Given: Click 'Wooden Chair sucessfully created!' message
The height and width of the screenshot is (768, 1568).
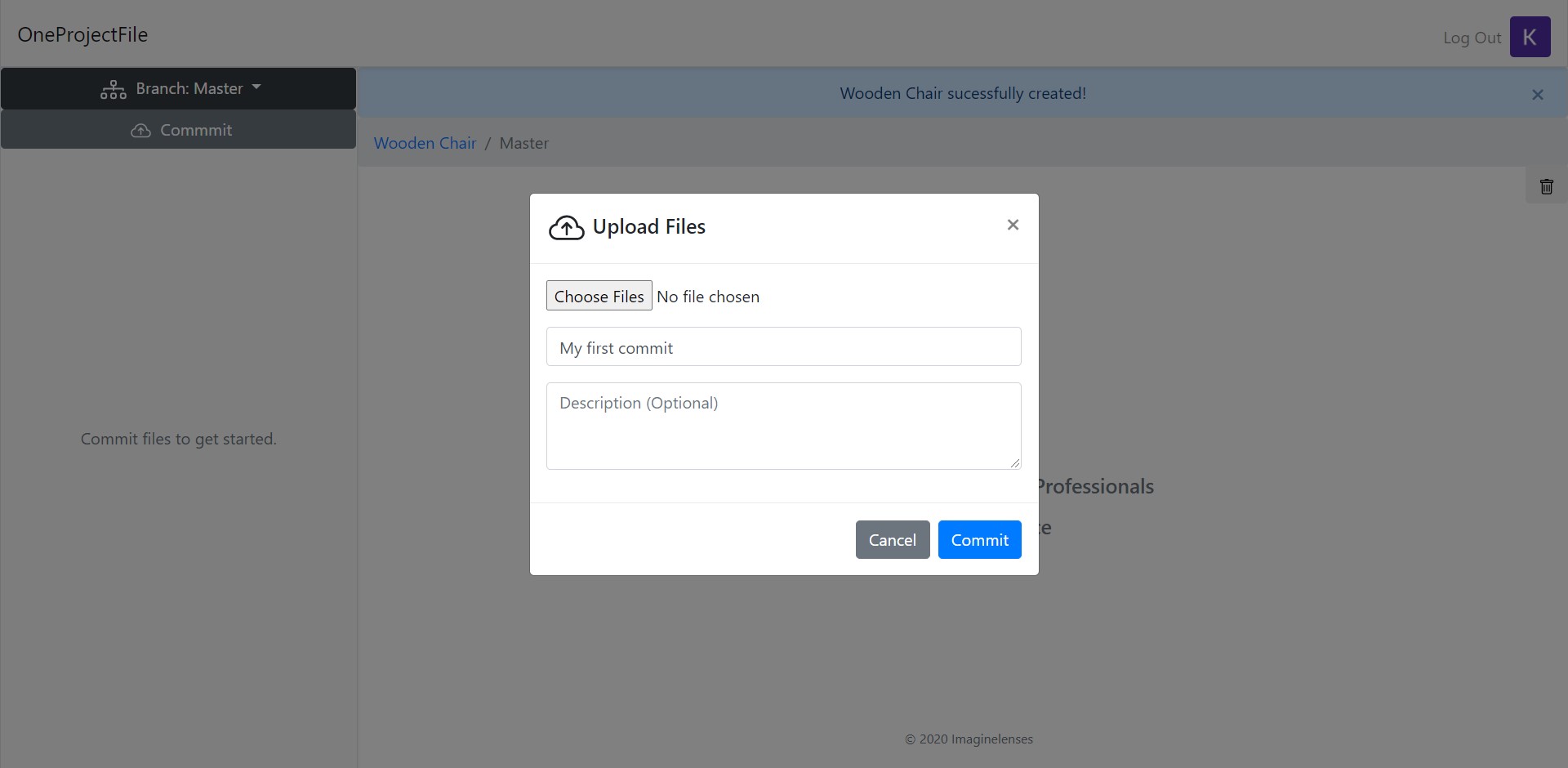Looking at the screenshot, I should (x=963, y=93).
